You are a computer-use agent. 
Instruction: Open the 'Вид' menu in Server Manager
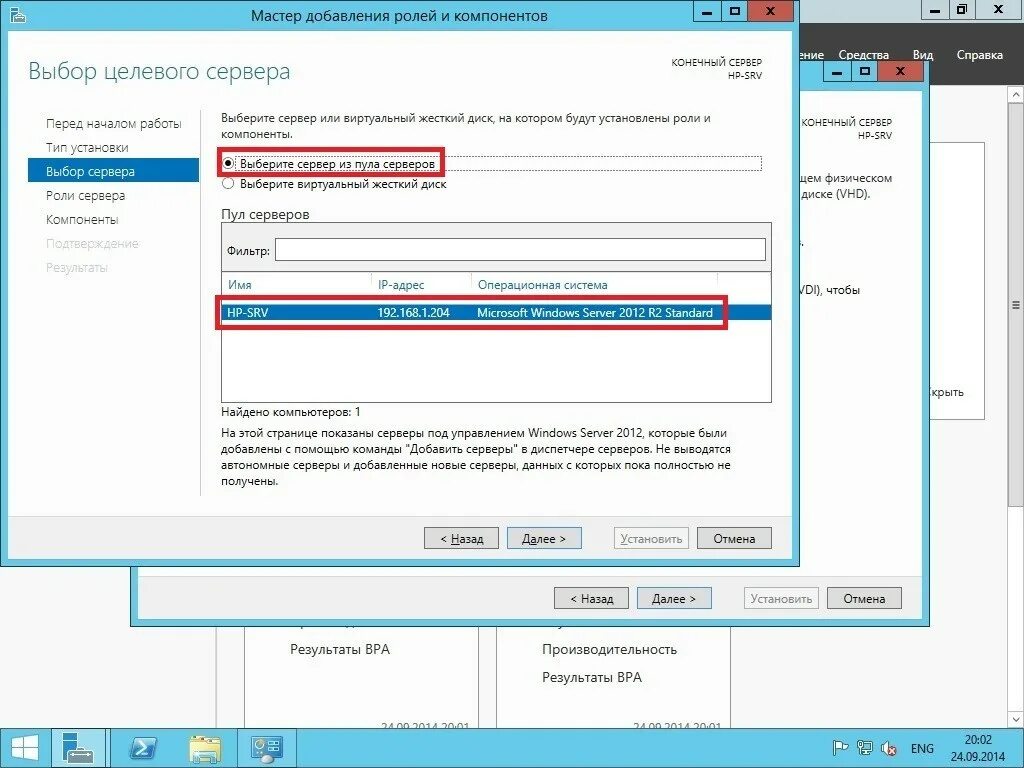coord(922,55)
